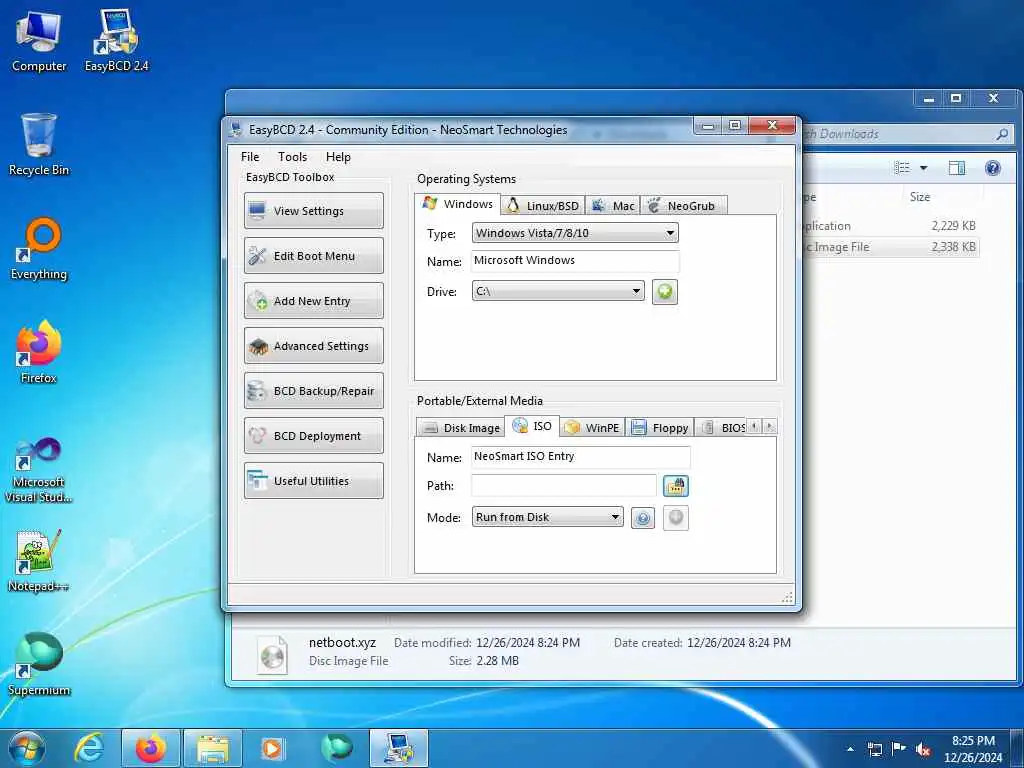The height and width of the screenshot is (768, 1024).
Task: Open EasyBCD 2.4 desktop shortcut
Action: tap(116, 40)
